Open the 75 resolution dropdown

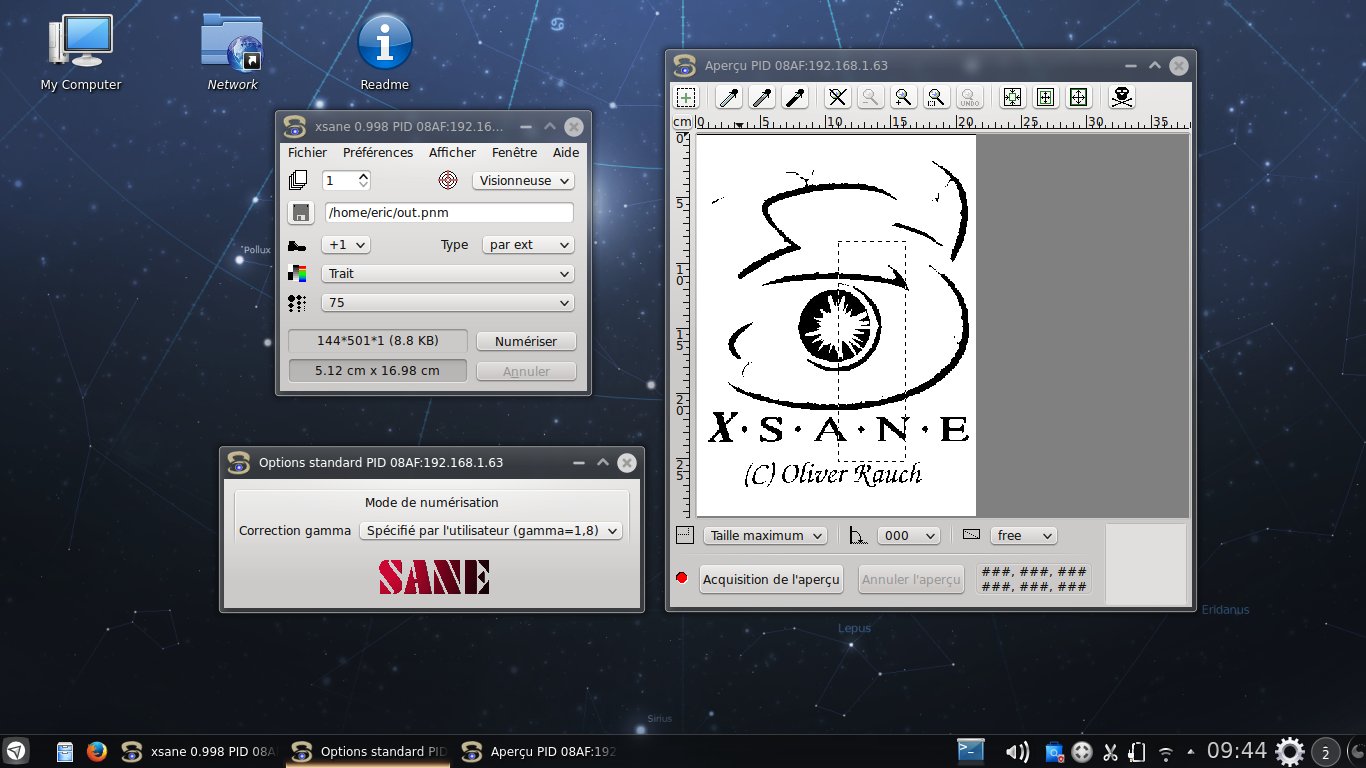point(447,303)
